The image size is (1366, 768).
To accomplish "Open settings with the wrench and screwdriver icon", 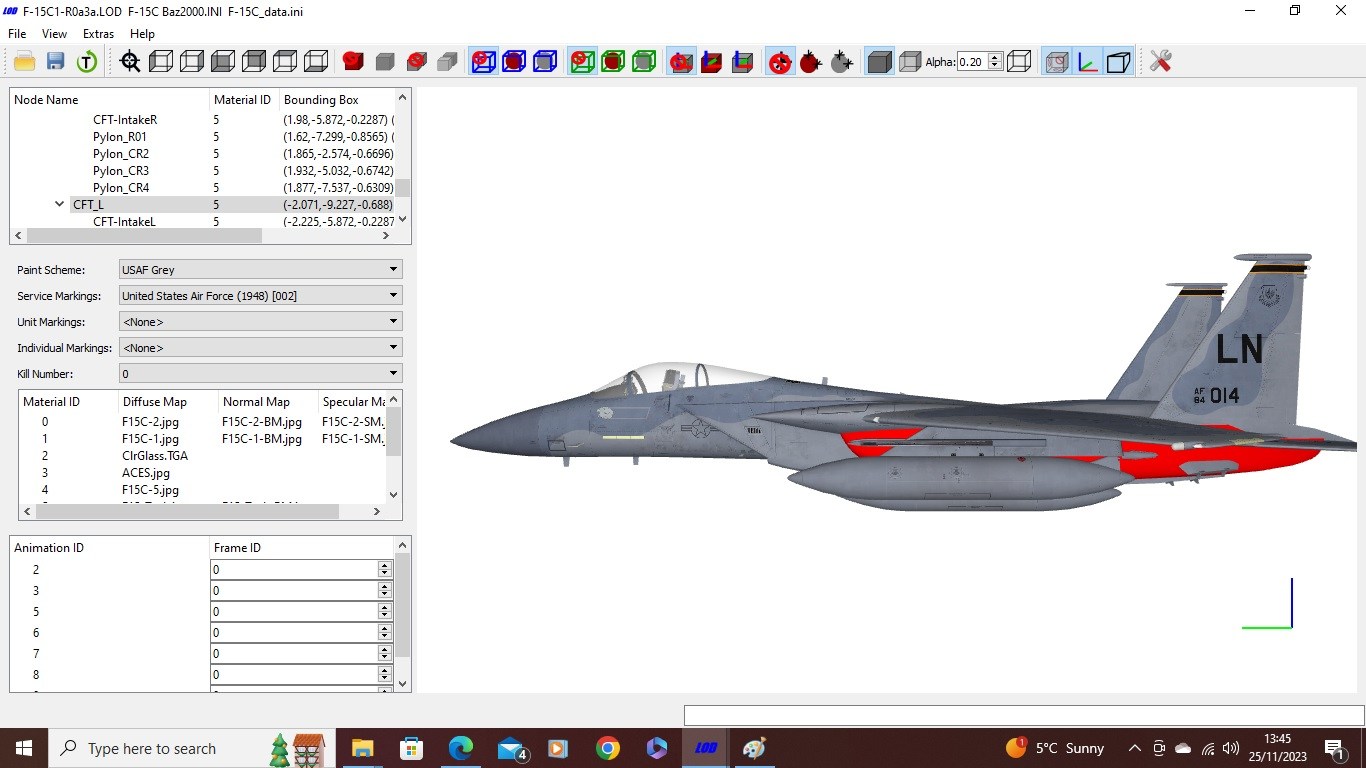I will click(x=1160, y=62).
